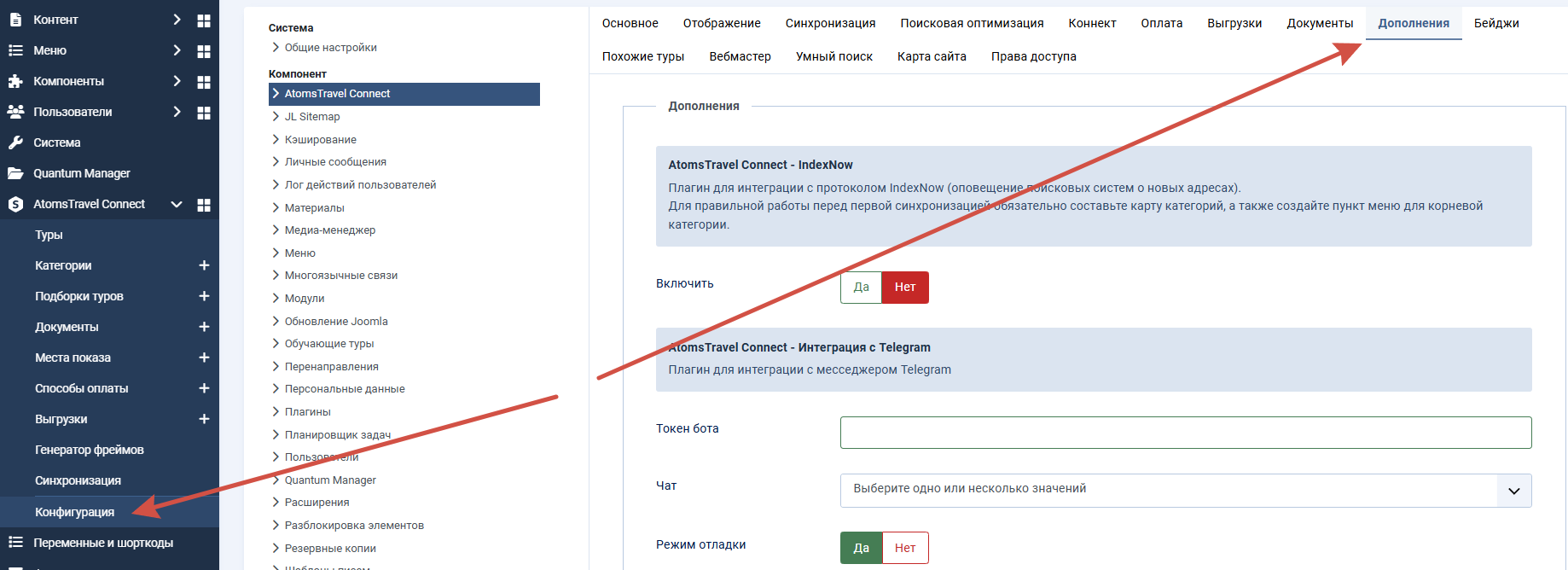Screen dimensions: 1568x570
Task: Switch to the Выгрузки tab
Action: [1234, 23]
